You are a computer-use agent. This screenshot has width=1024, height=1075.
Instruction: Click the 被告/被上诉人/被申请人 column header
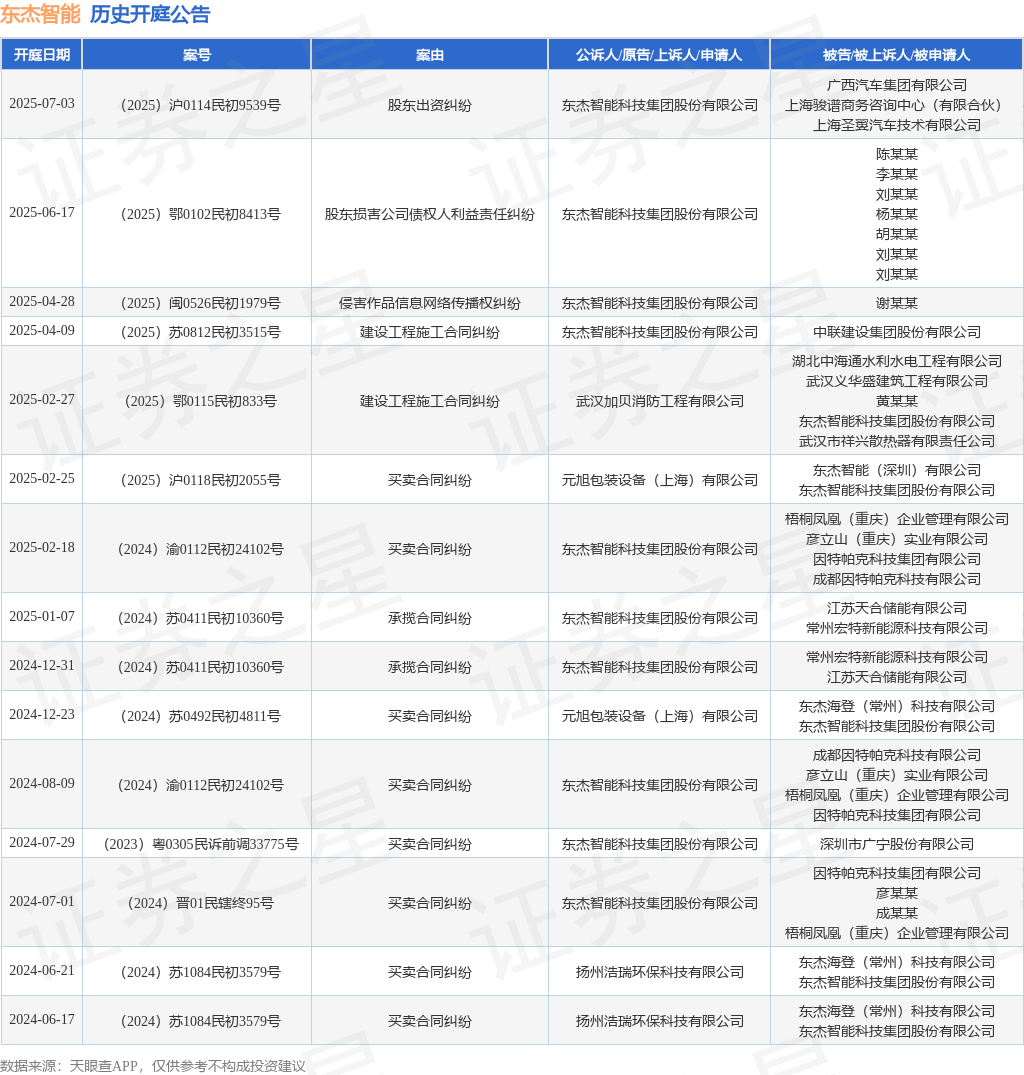tap(897, 55)
